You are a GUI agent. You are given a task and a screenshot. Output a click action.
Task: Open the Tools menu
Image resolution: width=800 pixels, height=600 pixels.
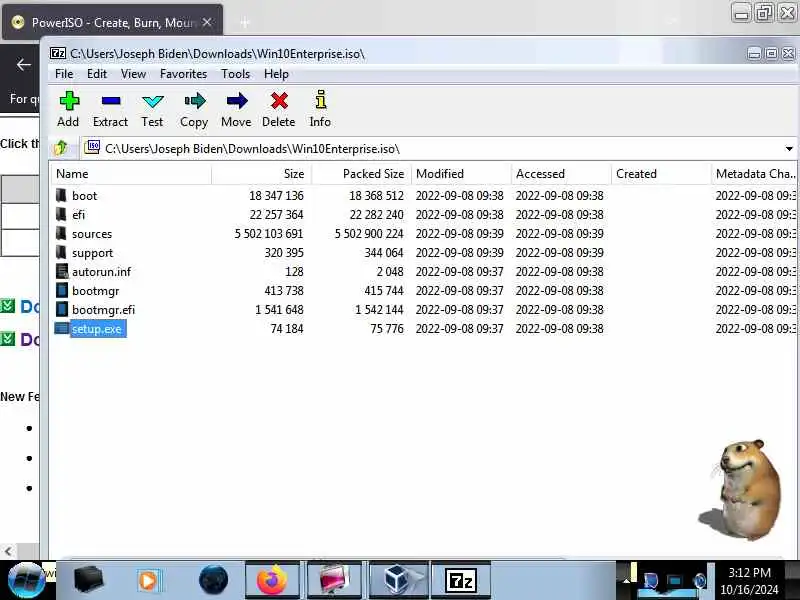236,74
